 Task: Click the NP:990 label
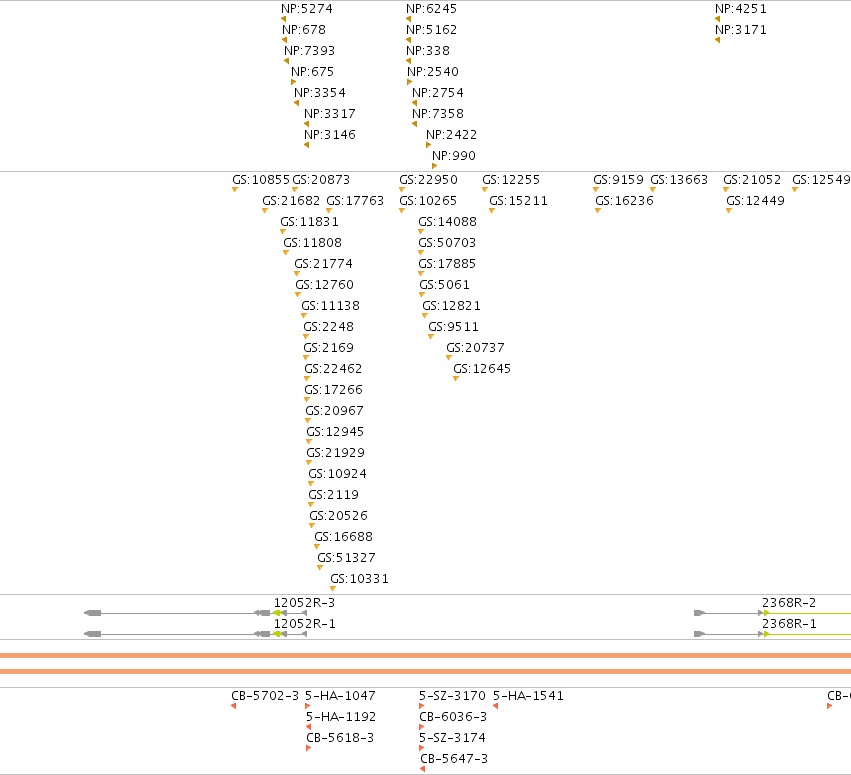(454, 156)
